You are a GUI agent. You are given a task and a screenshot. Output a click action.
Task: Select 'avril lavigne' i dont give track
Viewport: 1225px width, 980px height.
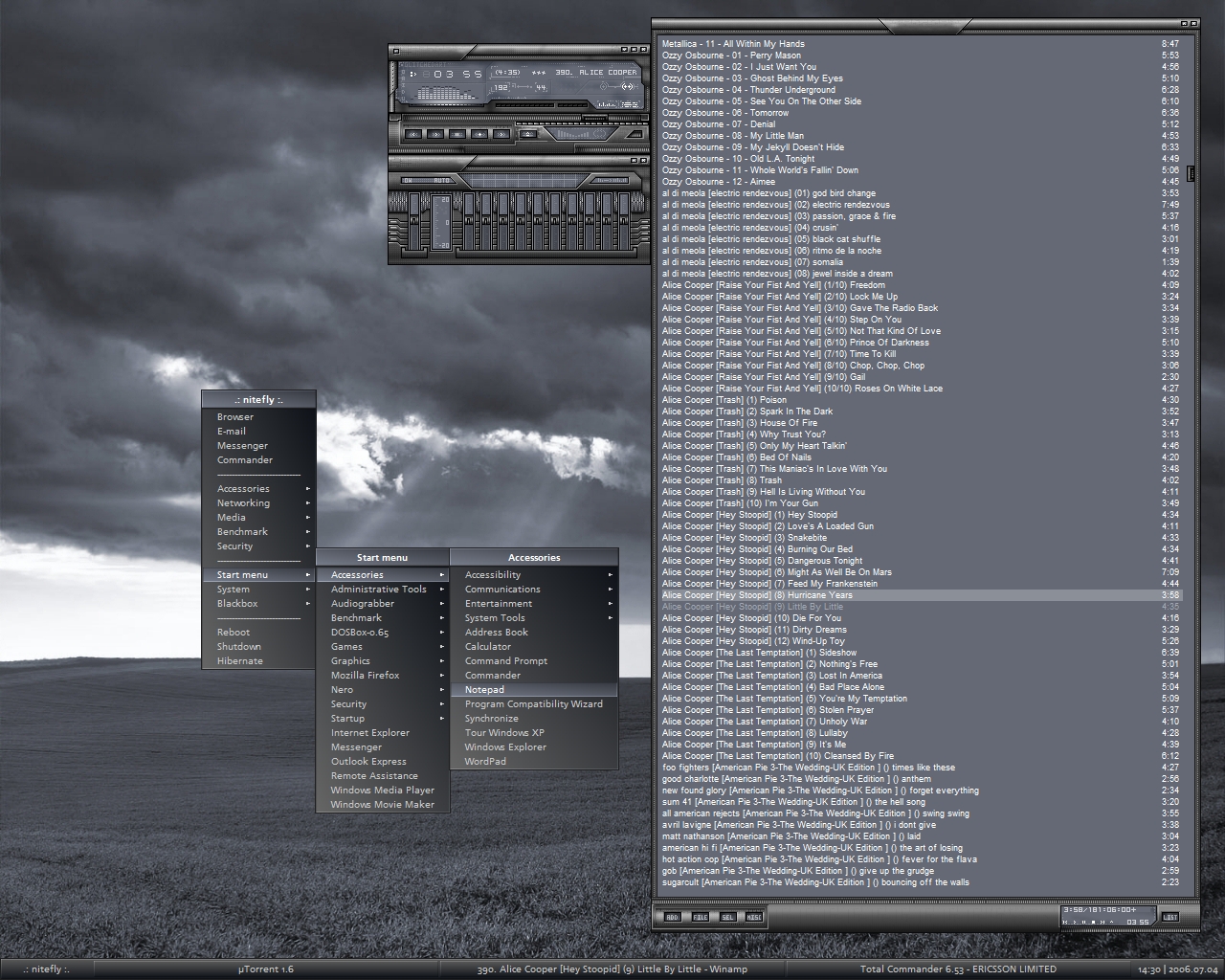(921, 825)
